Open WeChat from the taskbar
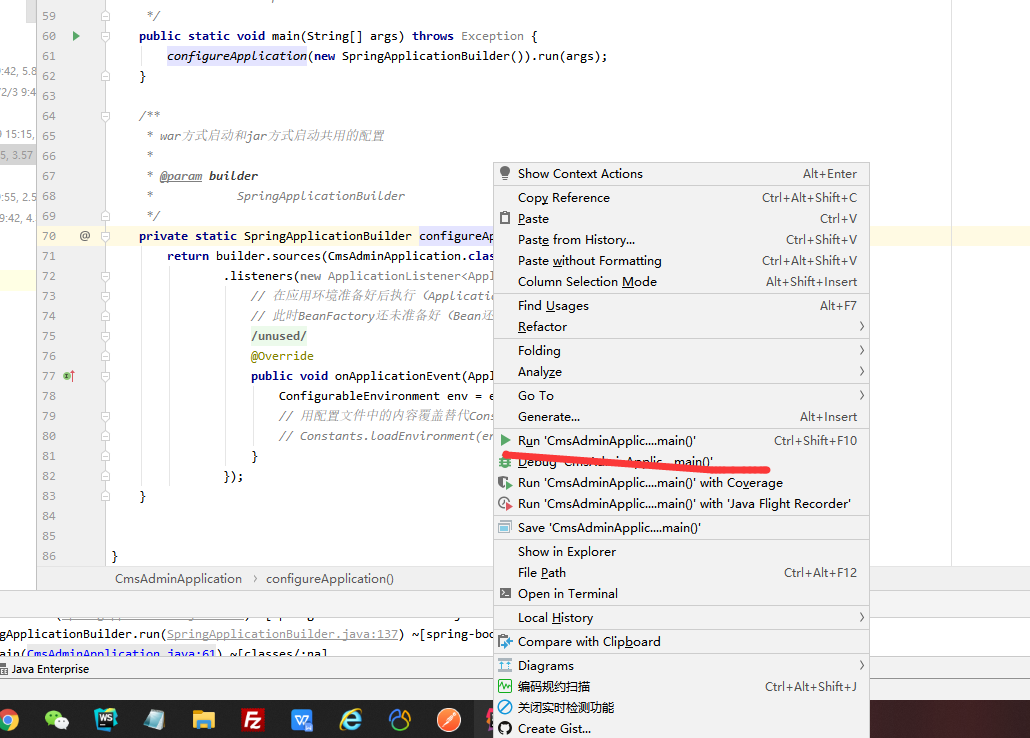 [57, 719]
